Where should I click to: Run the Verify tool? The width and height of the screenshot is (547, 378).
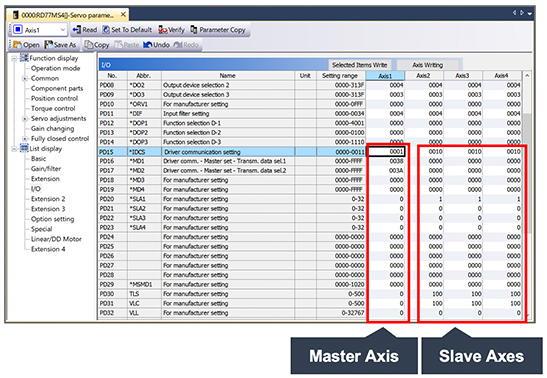[x=162, y=30]
